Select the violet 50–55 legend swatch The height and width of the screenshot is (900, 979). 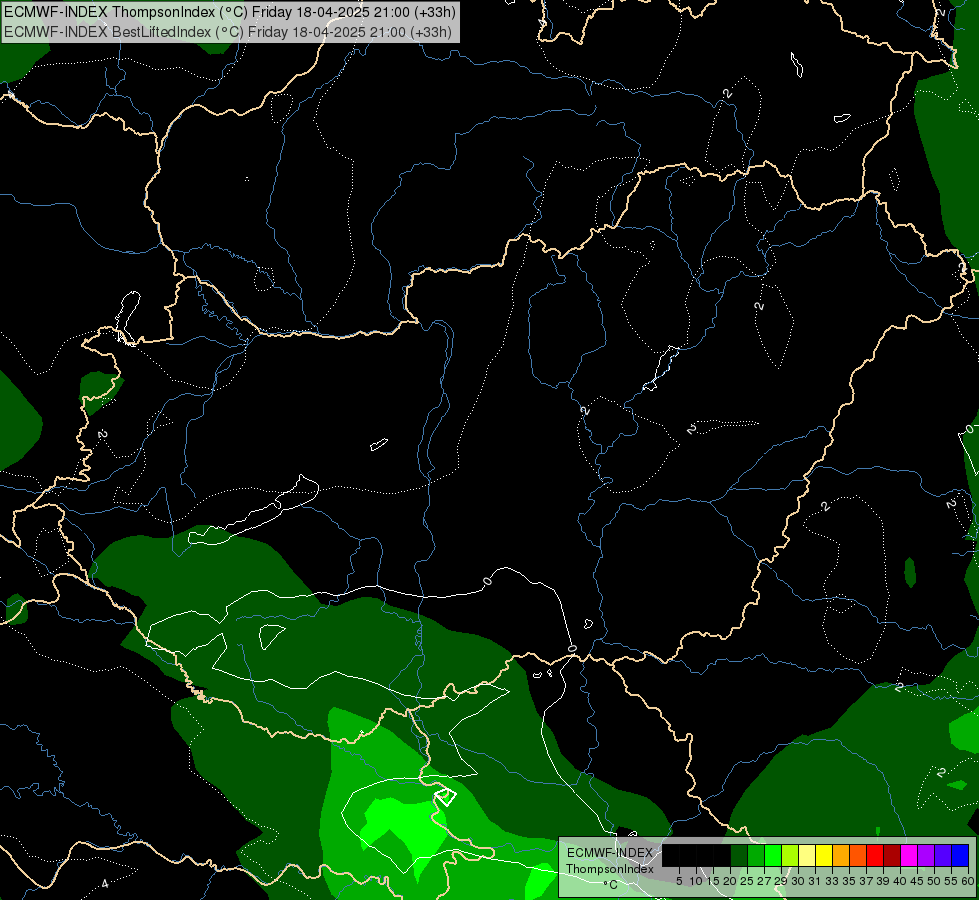943,855
